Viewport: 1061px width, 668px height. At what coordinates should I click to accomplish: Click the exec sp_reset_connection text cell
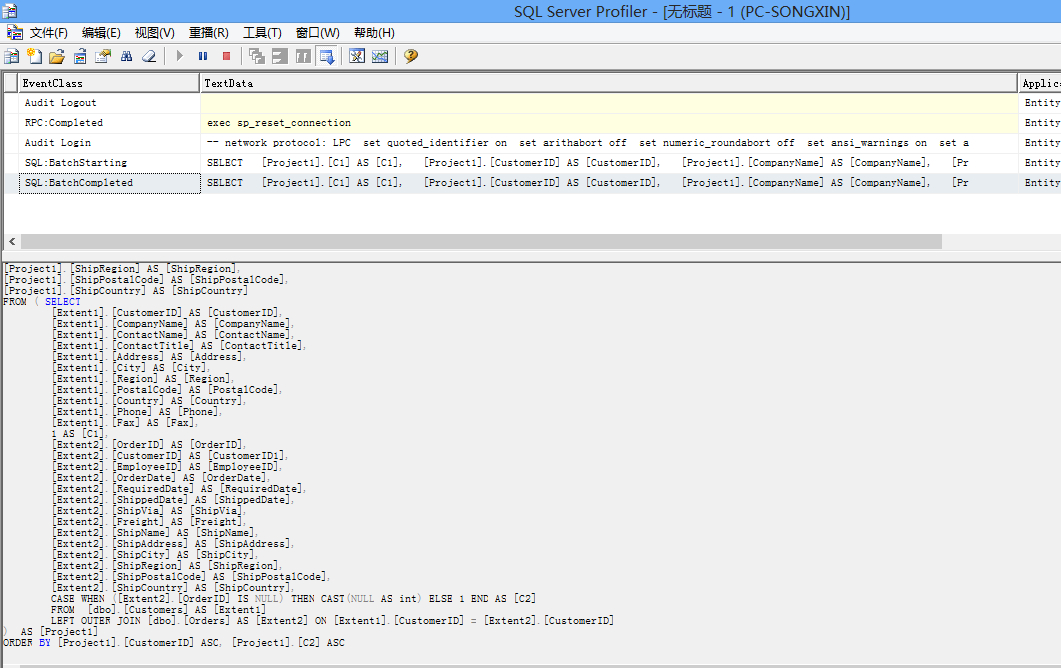coord(608,123)
